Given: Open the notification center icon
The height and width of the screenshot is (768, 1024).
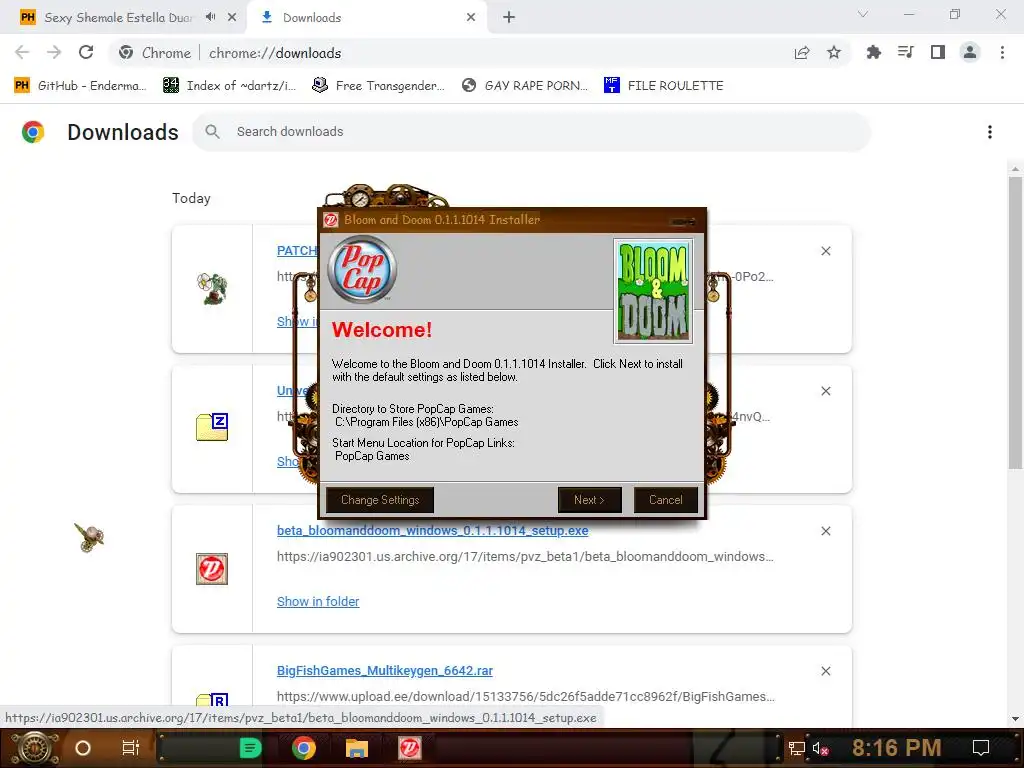Looking at the screenshot, I should (981, 748).
